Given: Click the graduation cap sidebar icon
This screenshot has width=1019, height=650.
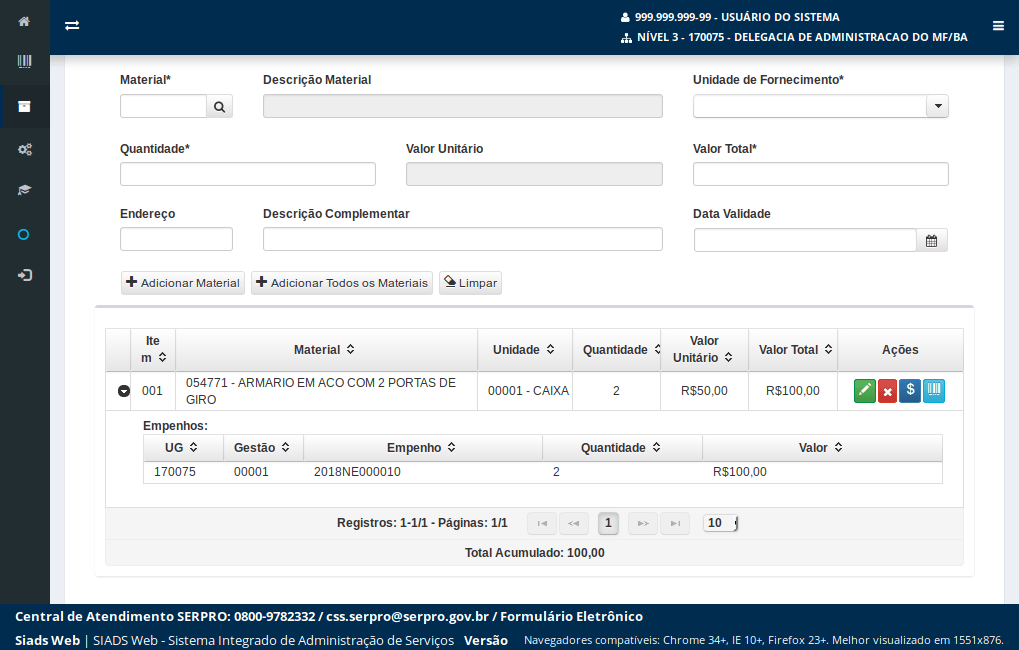Looking at the screenshot, I should point(24,190).
